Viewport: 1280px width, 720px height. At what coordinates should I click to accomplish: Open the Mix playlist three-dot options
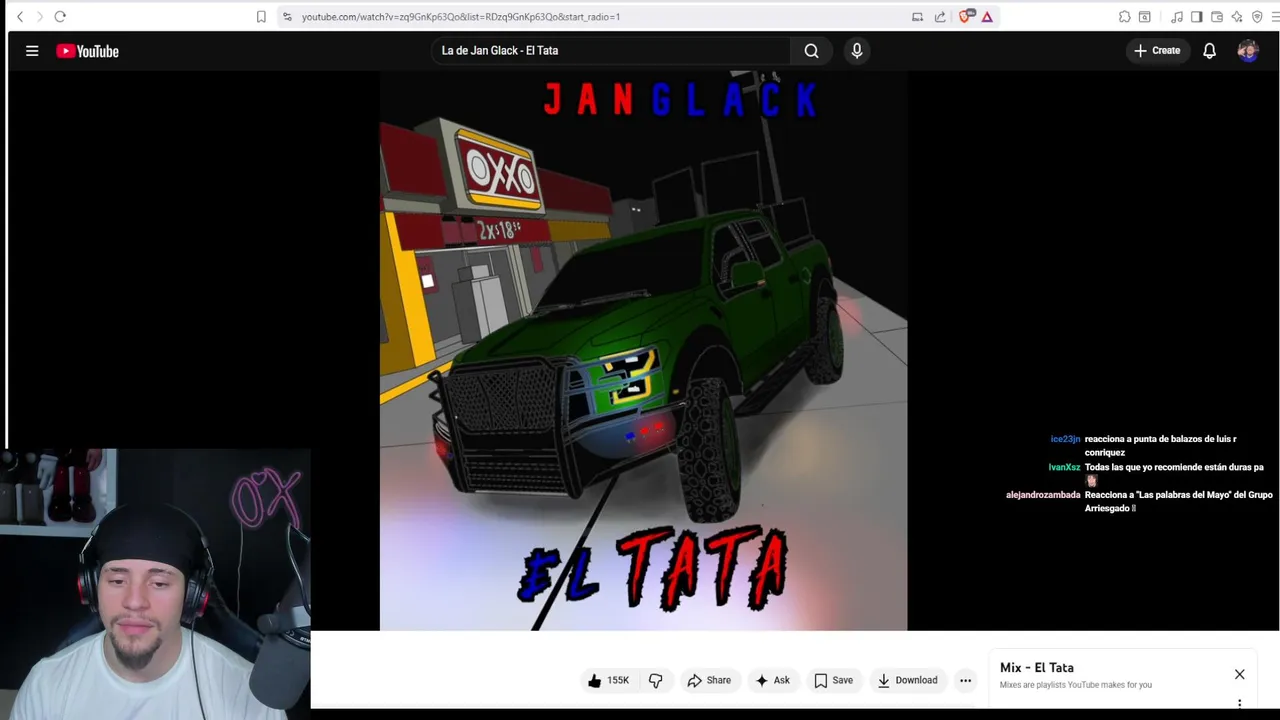[x=1240, y=703]
